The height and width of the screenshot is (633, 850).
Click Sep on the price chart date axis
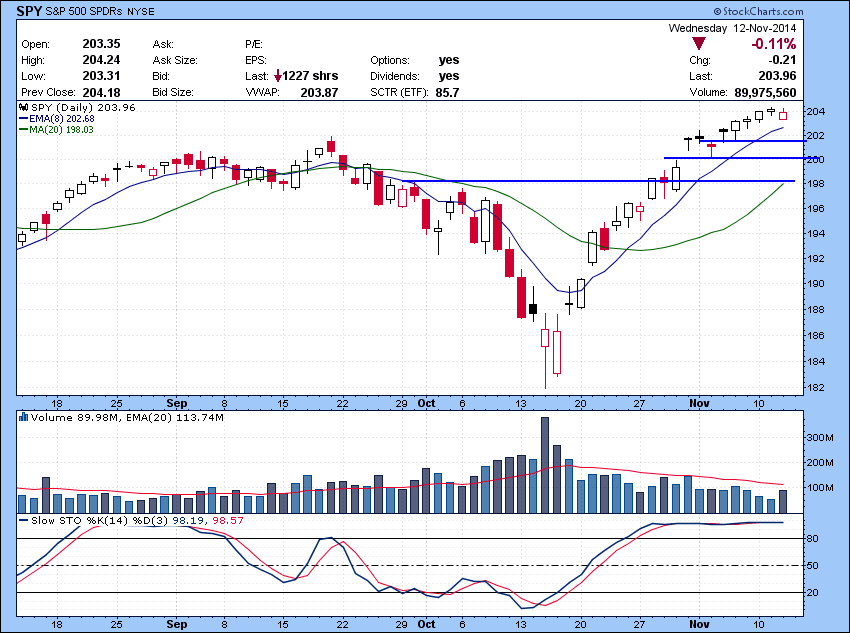tap(177, 403)
